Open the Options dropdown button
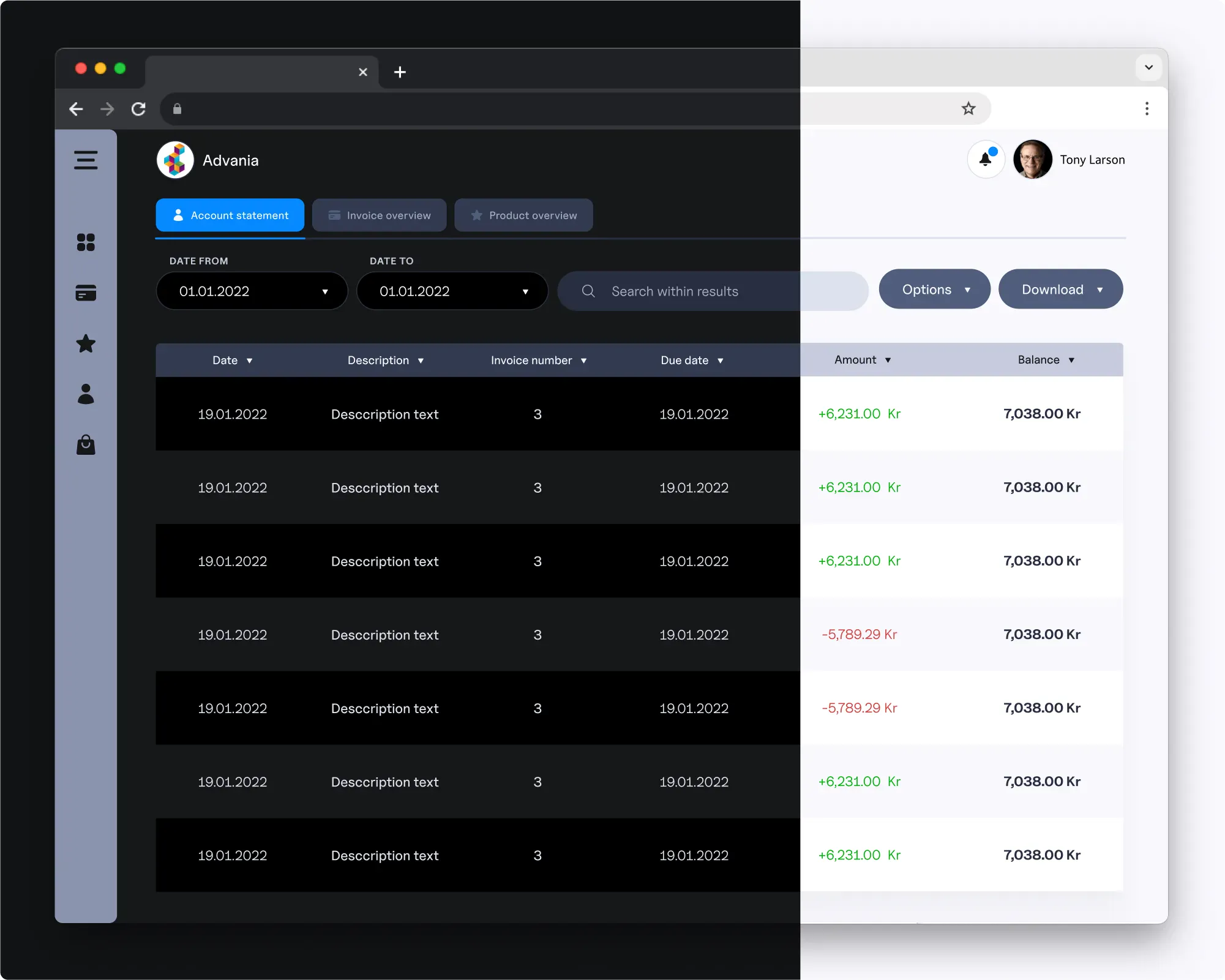Image resolution: width=1225 pixels, height=980 pixels. (x=934, y=290)
